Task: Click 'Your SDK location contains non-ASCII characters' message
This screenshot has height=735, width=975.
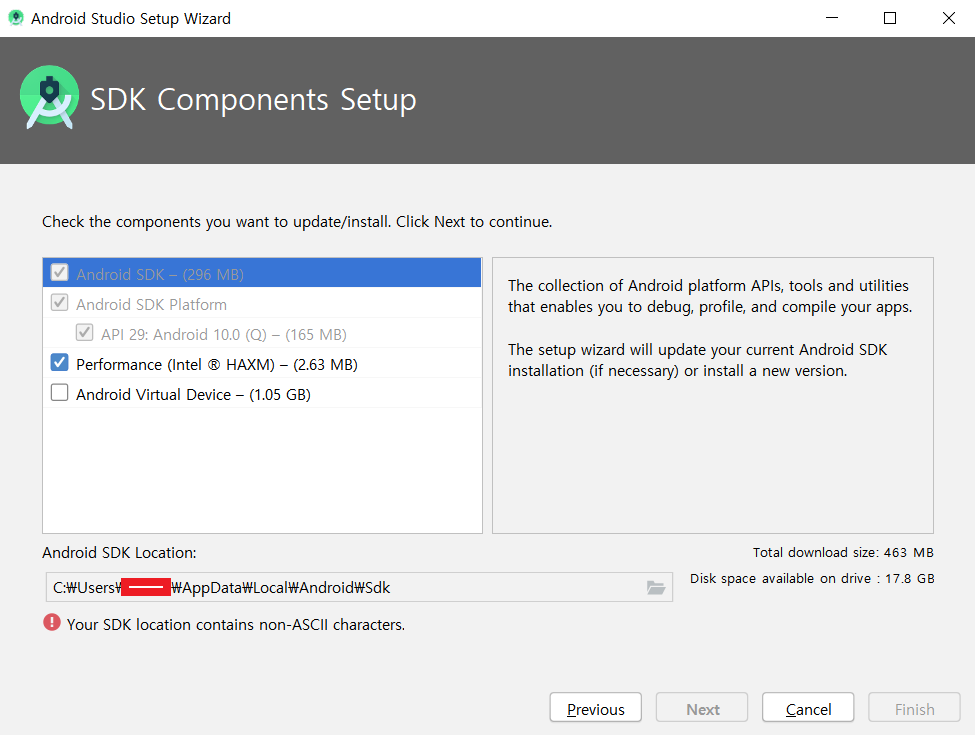Action: pyautogui.click(x=236, y=624)
